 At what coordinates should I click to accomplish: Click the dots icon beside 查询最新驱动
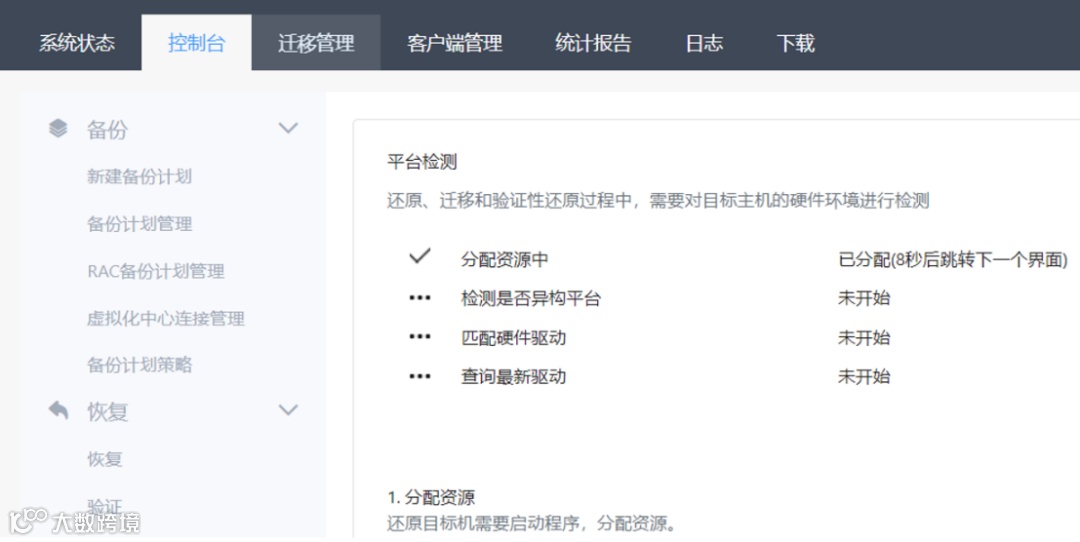[x=419, y=377]
